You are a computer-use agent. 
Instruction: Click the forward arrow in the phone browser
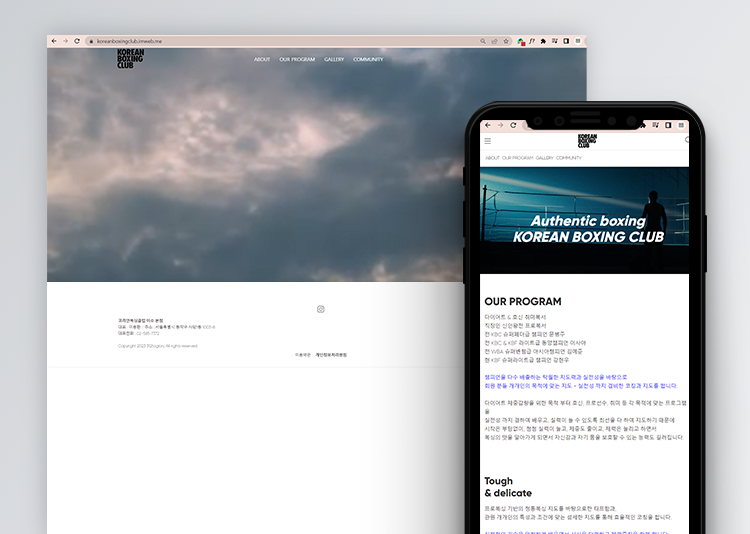click(x=500, y=125)
